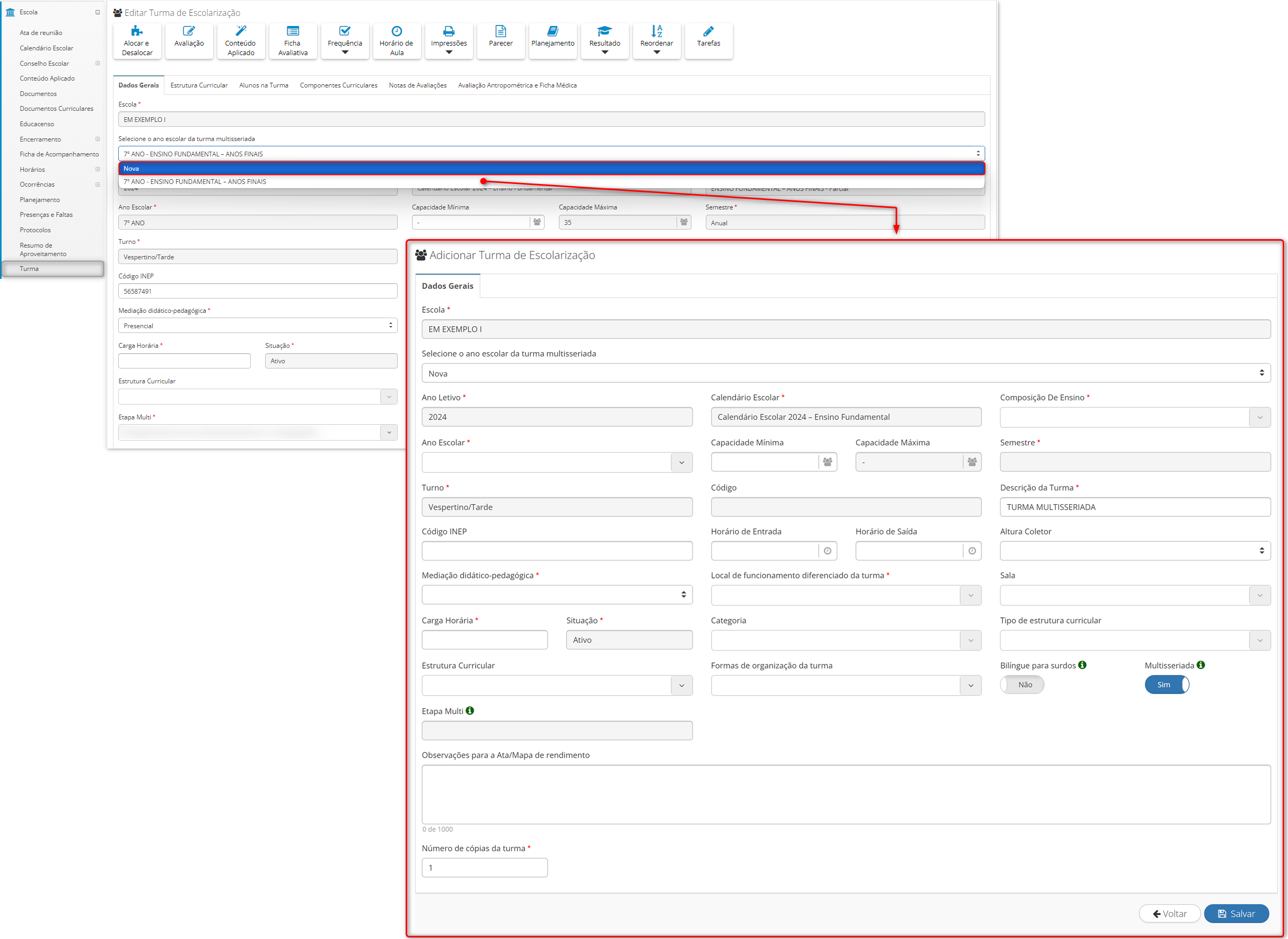
Task: Open Alocar e Desalocar tool
Action: point(137,40)
